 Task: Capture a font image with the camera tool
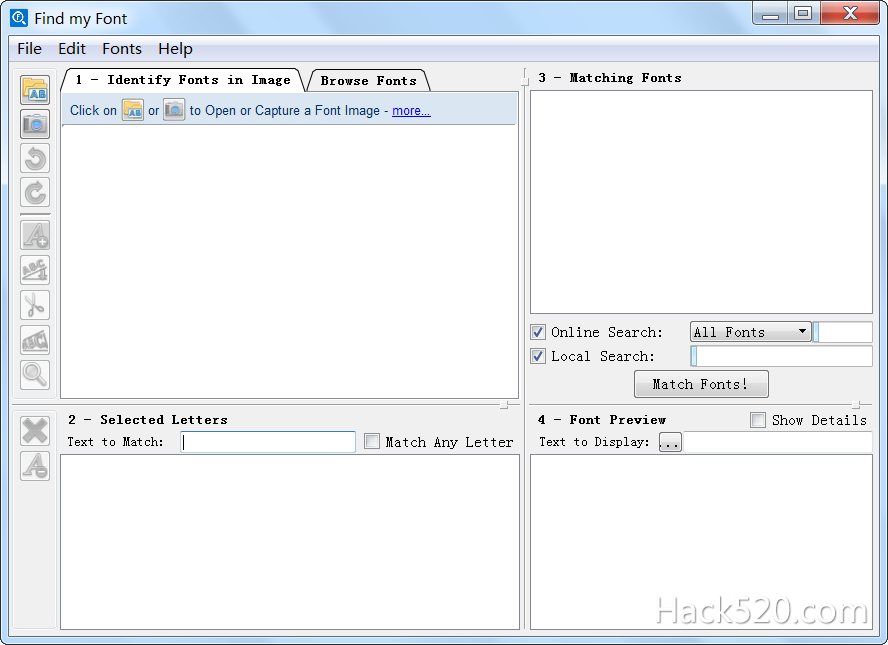tap(35, 124)
